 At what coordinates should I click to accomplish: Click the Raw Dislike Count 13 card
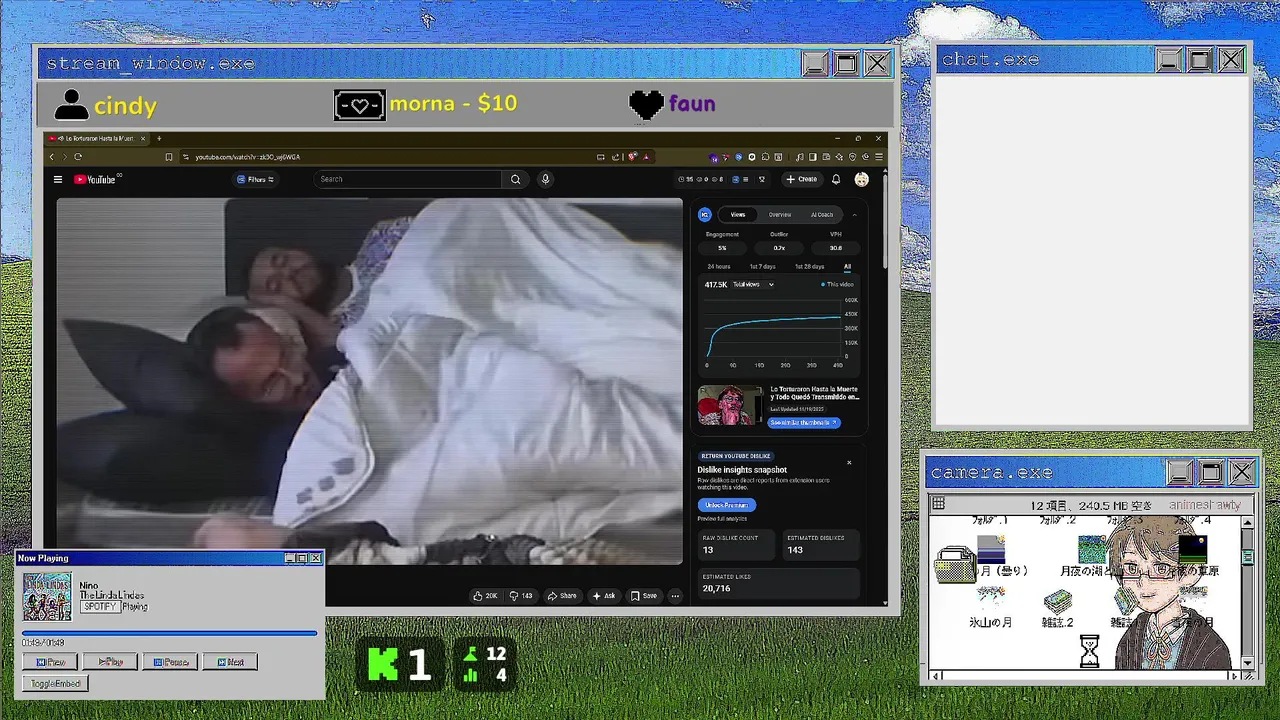coord(735,545)
